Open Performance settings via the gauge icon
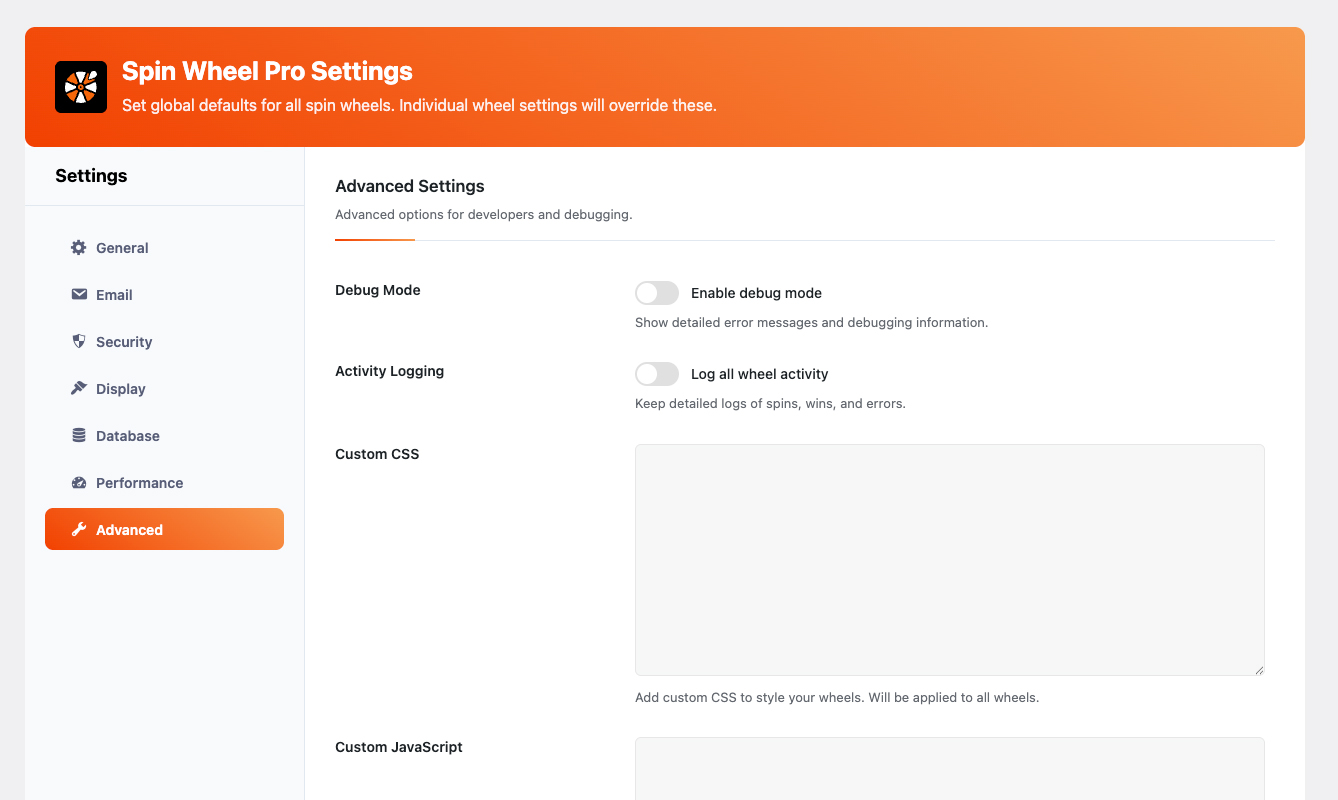The width and height of the screenshot is (1338, 800). click(78, 482)
